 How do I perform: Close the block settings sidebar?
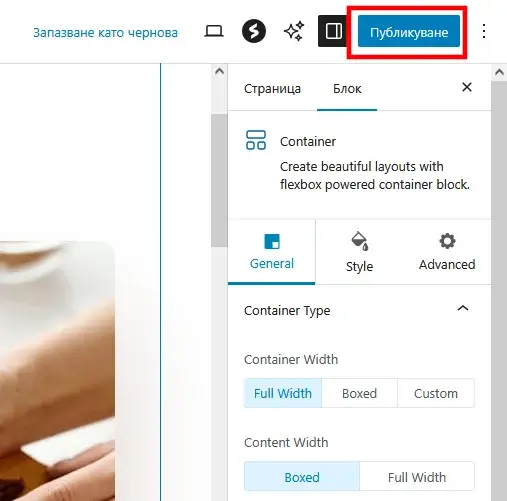[x=467, y=87]
